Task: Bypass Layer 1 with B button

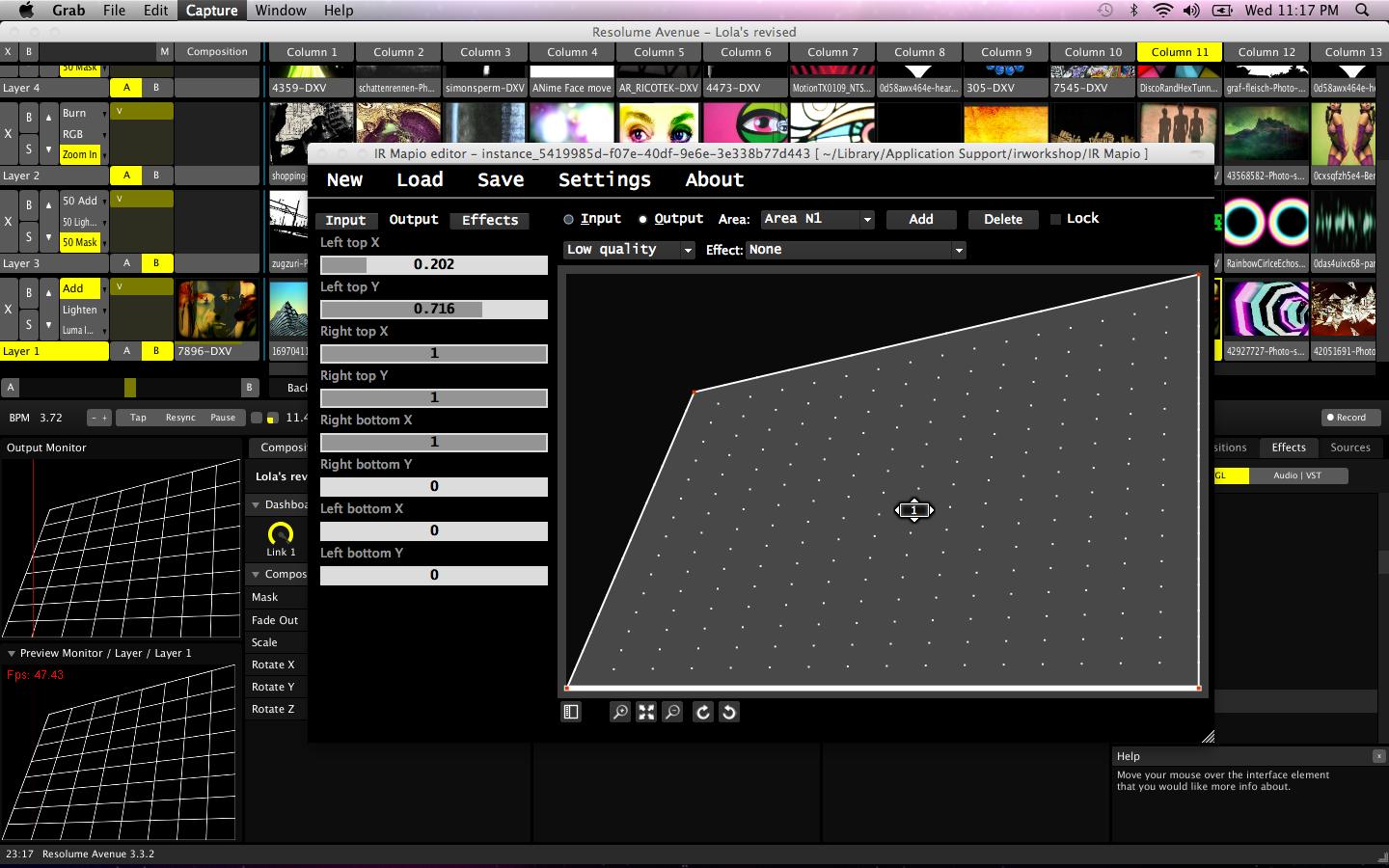Action: 28,293
